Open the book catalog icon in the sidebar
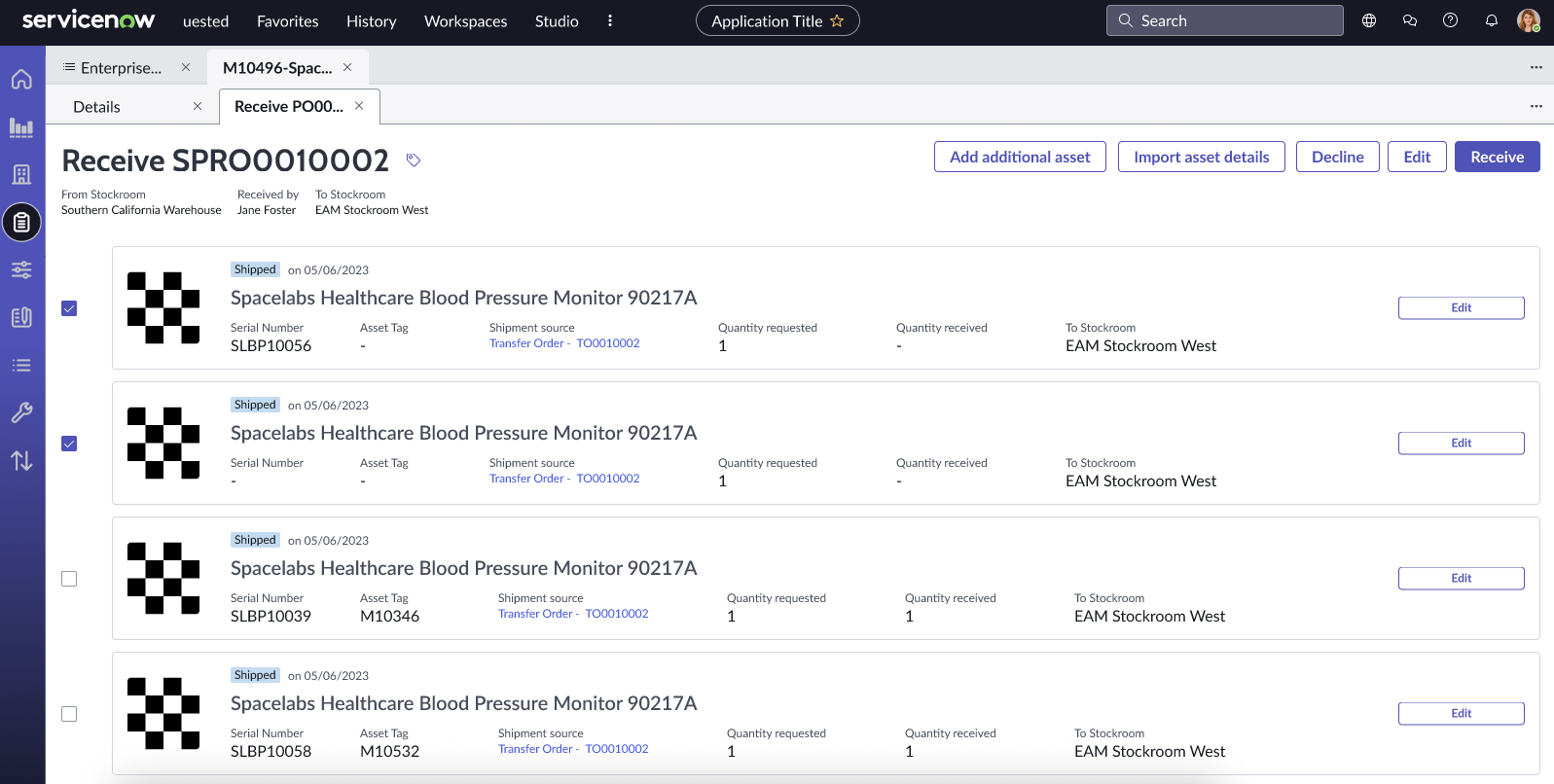This screenshot has height=784, width=1554. point(21,317)
